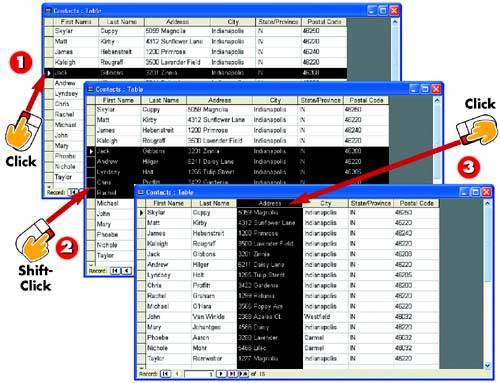Select First Name column header in front window
The width and height of the screenshot is (500, 383).
click(x=168, y=203)
